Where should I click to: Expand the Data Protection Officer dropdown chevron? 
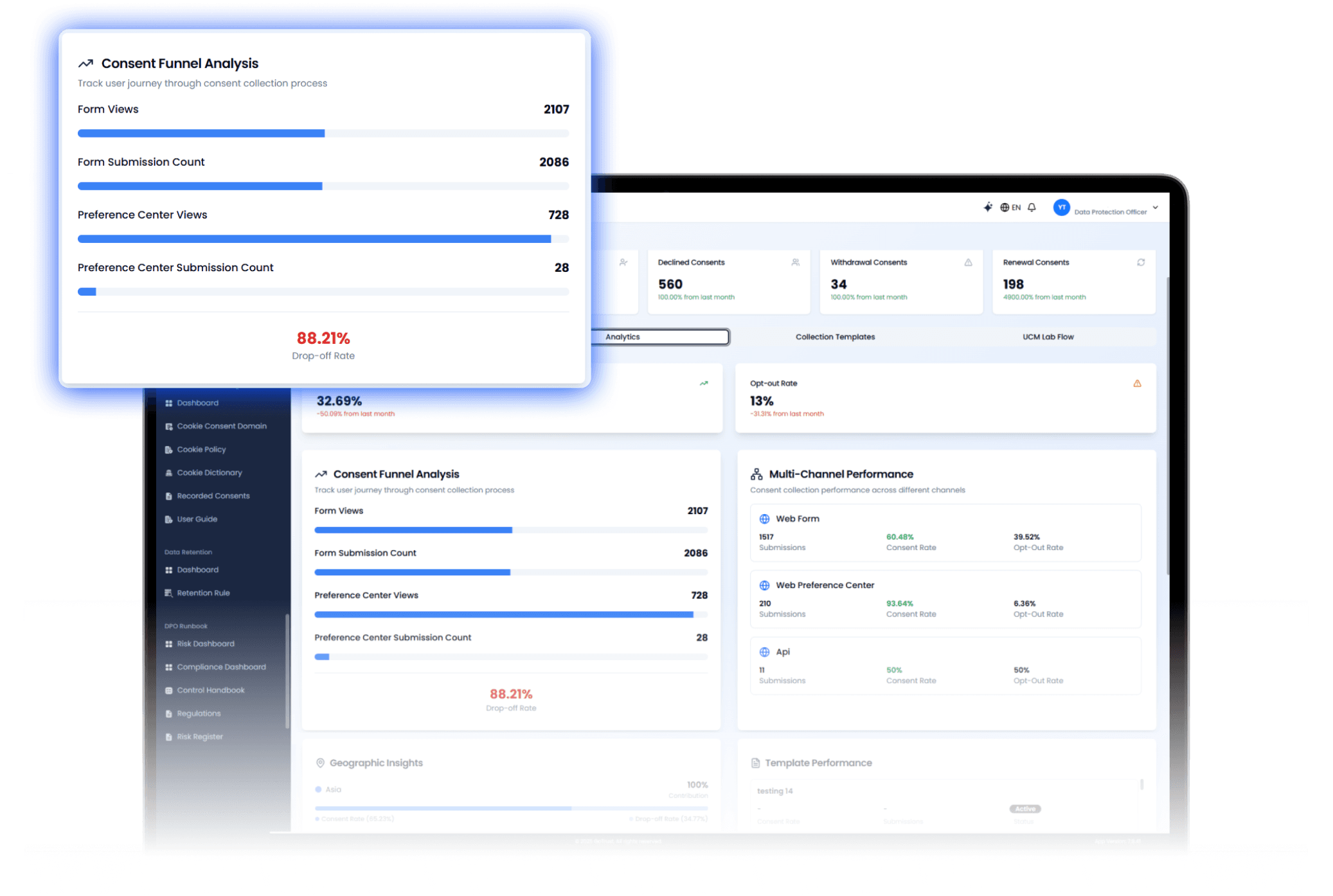pyautogui.click(x=1155, y=208)
